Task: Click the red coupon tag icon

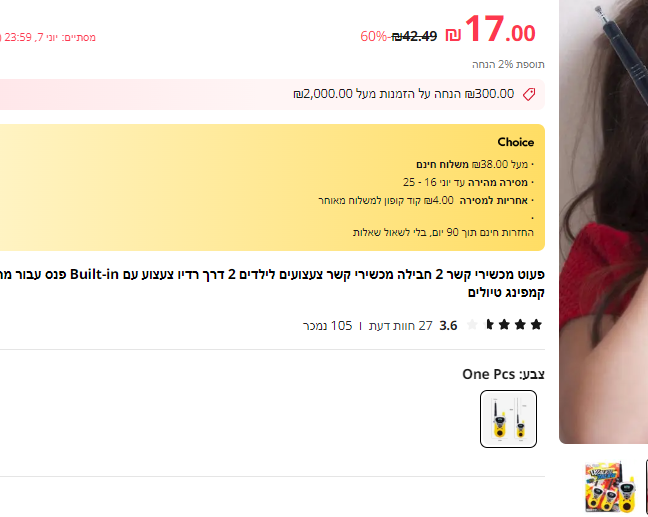Action: (529, 95)
